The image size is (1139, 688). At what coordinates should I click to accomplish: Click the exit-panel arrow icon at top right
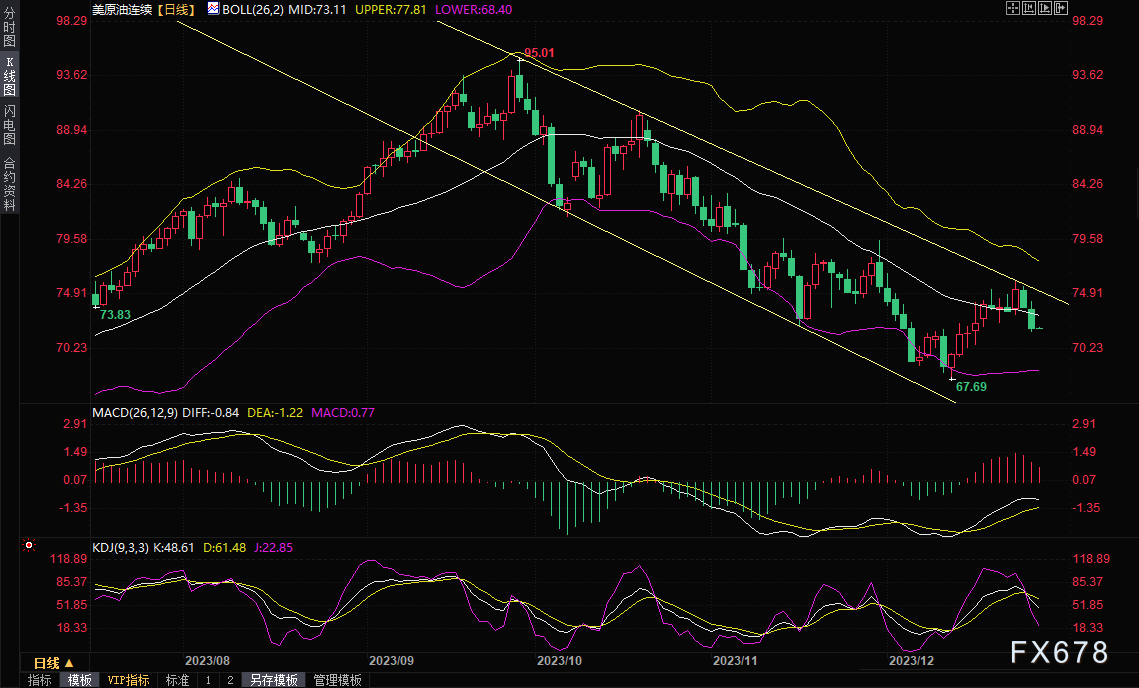tap(1061, 8)
